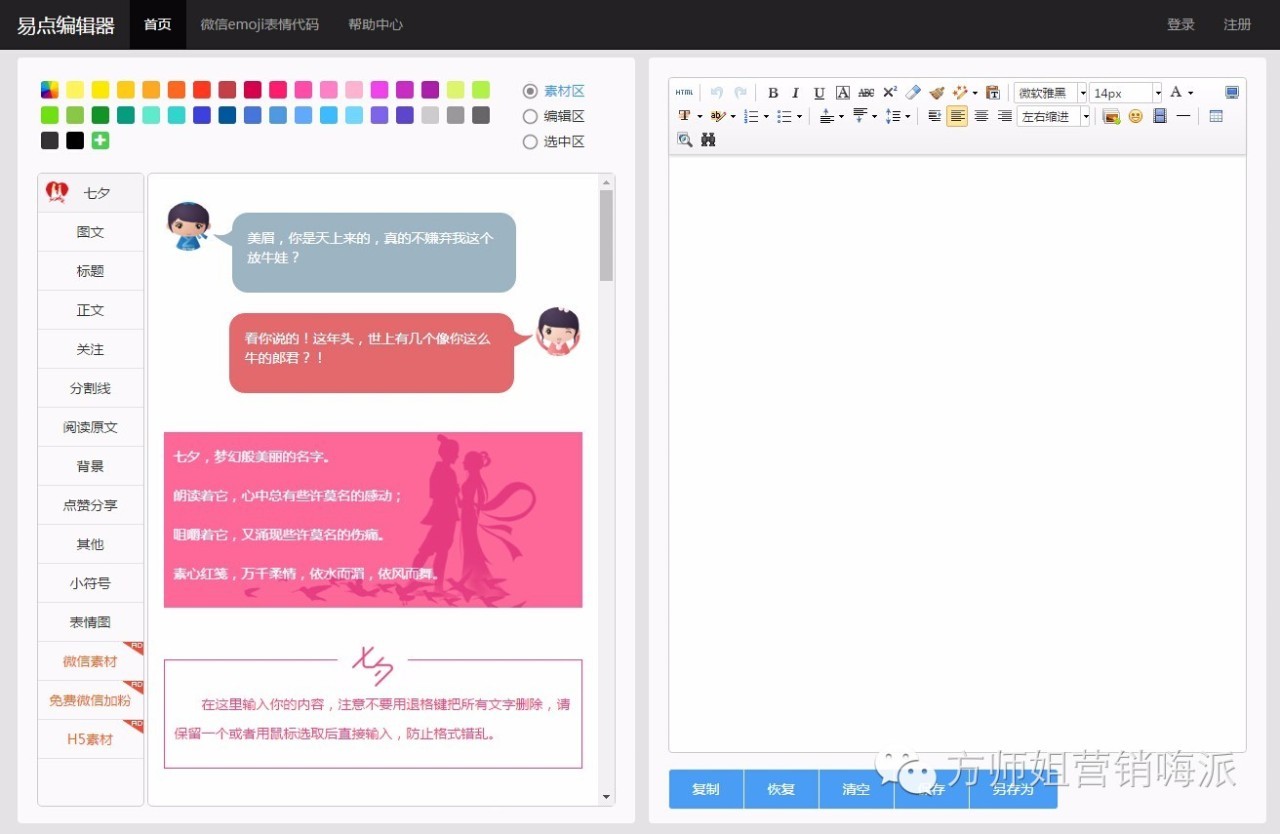Select the 选中区 radio button
Viewport: 1280px width, 834px height.
(531, 142)
